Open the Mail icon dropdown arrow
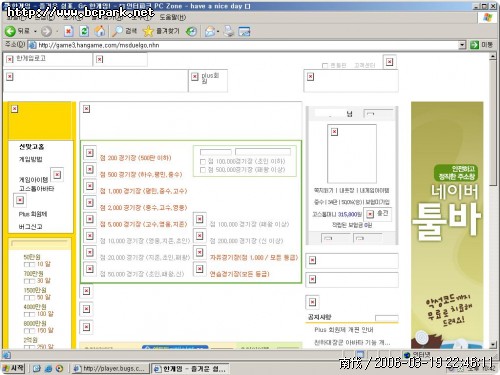 click(x=218, y=32)
